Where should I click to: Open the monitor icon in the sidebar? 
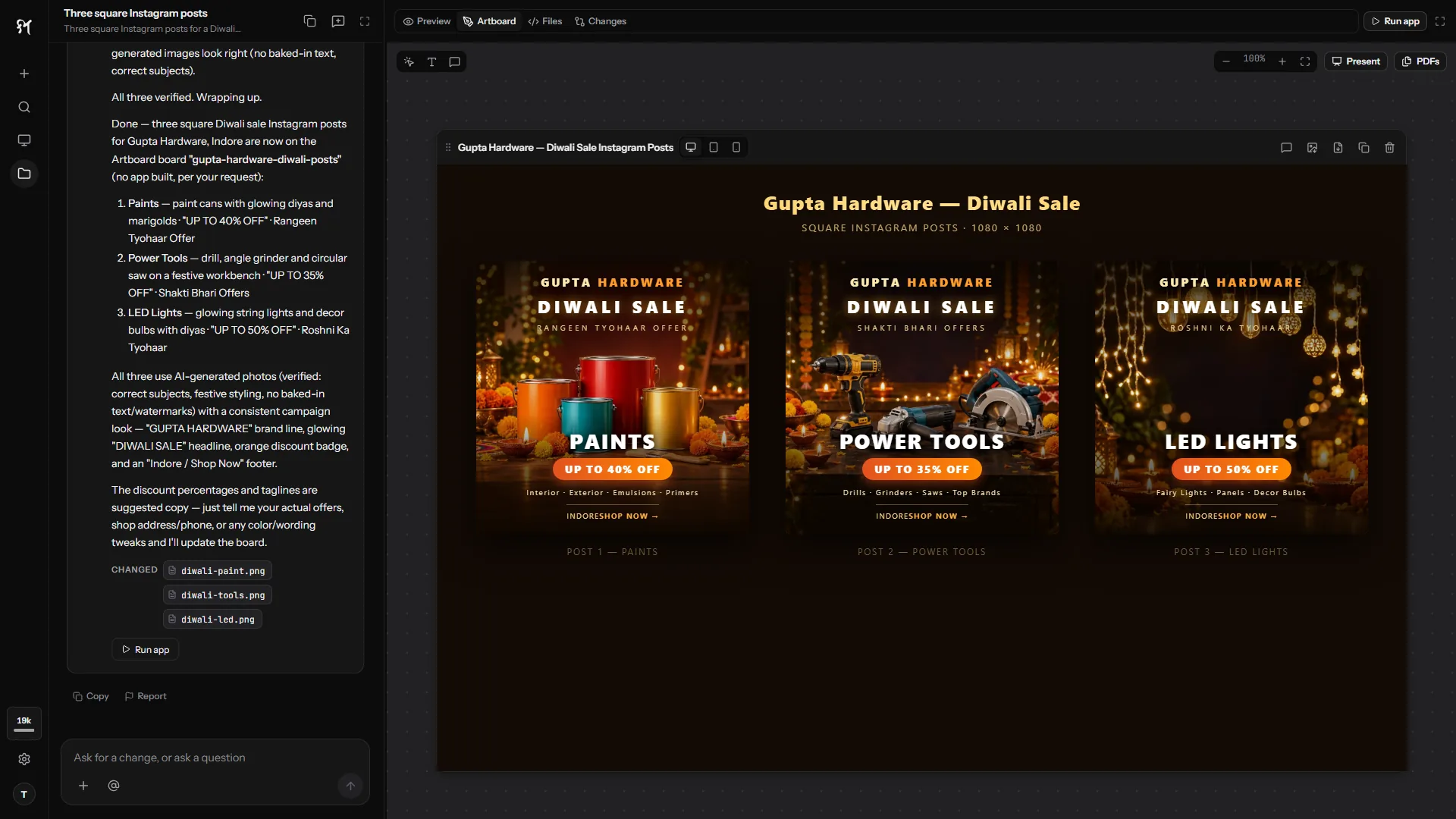[x=24, y=140]
